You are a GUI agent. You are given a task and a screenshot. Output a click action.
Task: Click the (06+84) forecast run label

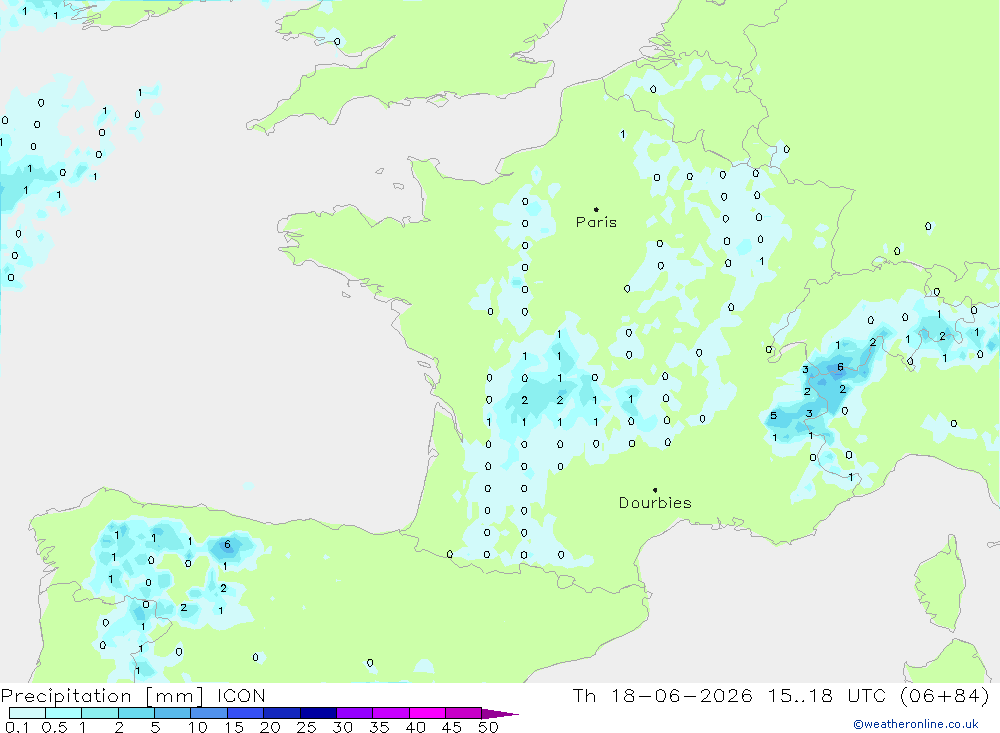[x=945, y=696]
